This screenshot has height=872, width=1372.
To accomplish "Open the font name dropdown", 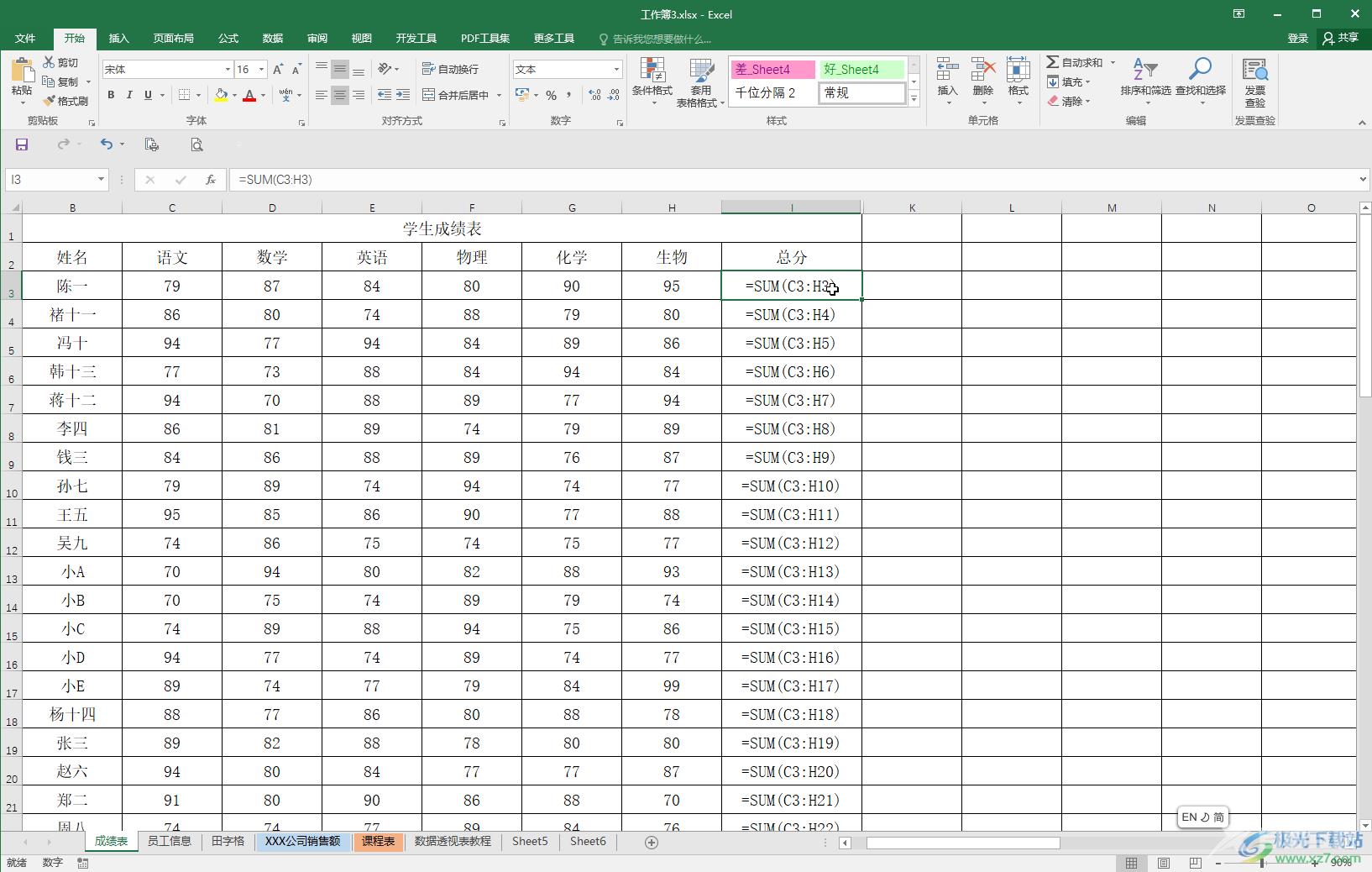I will click(227, 70).
